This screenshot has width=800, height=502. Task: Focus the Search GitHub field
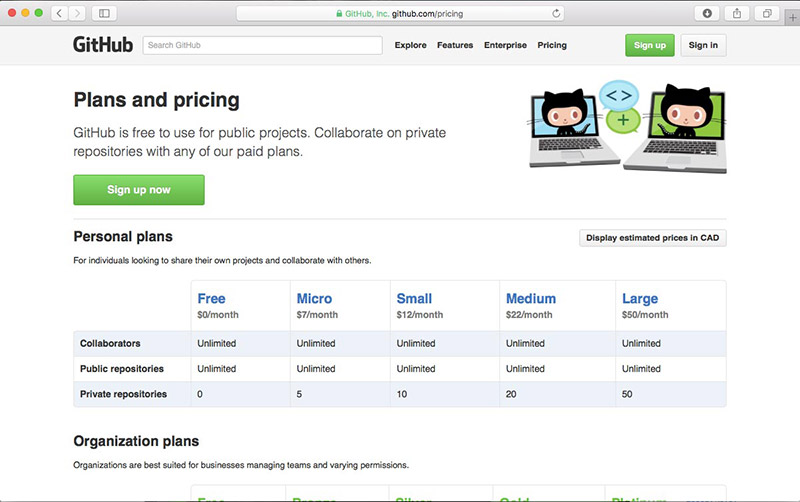click(x=262, y=45)
